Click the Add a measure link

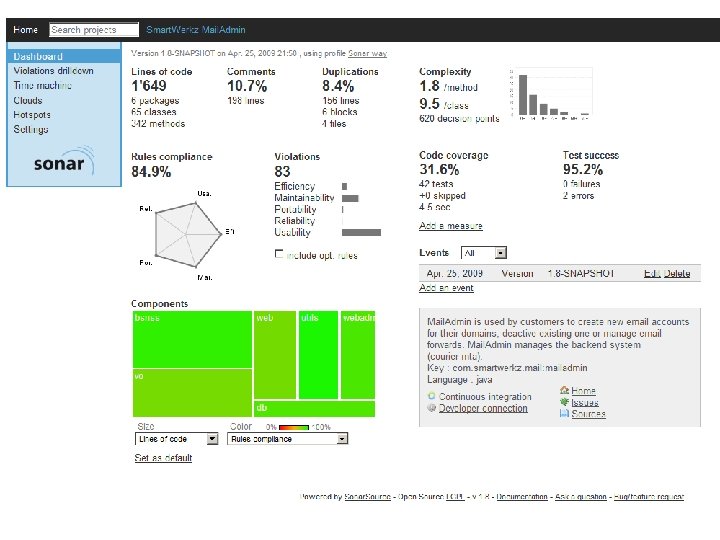point(450,226)
